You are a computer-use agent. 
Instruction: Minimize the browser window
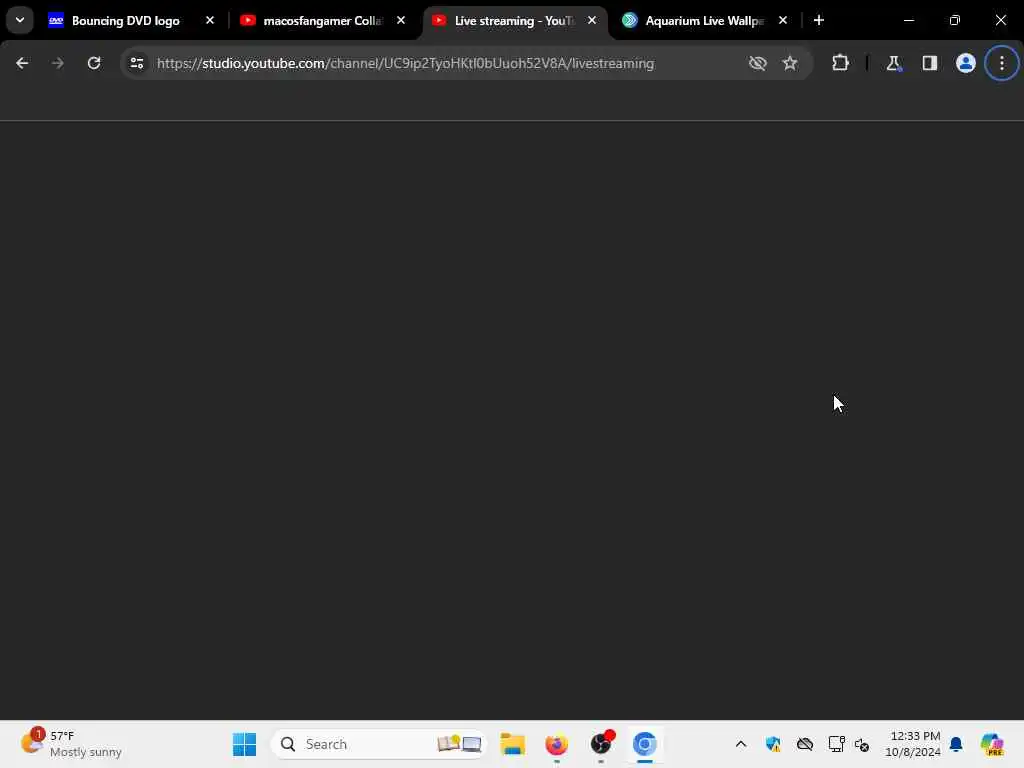(908, 20)
